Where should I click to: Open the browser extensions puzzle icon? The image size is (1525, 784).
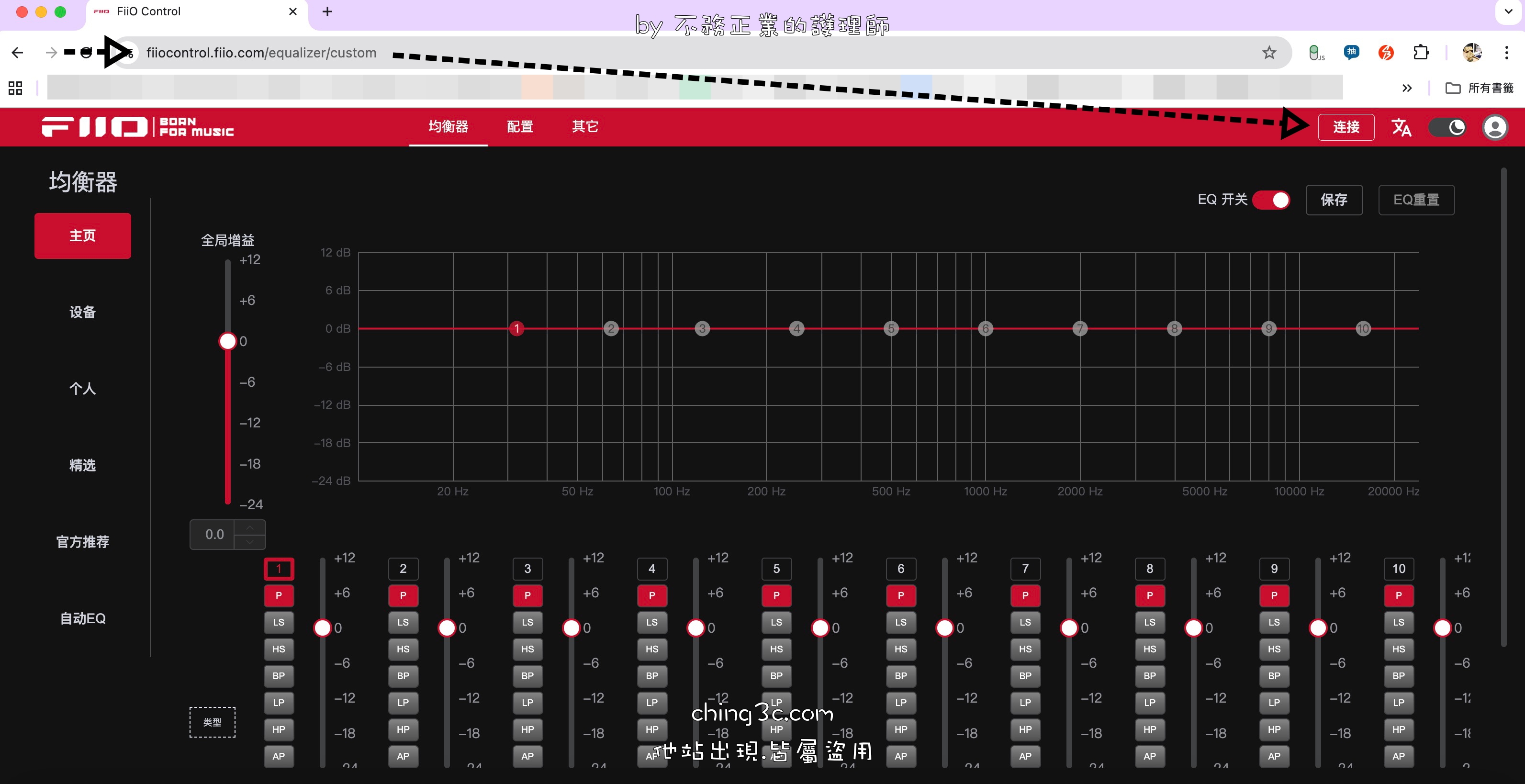point(1421,53)
